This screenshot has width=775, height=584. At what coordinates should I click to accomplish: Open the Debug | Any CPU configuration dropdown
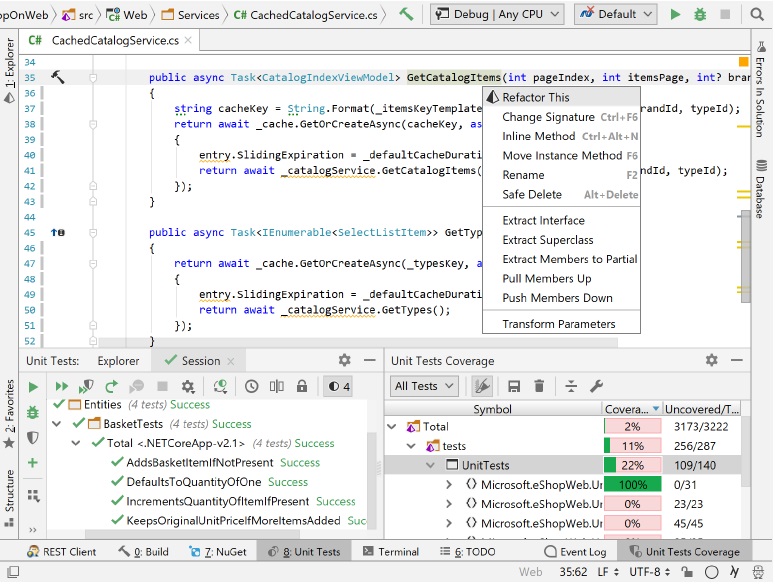coord(497,14)
